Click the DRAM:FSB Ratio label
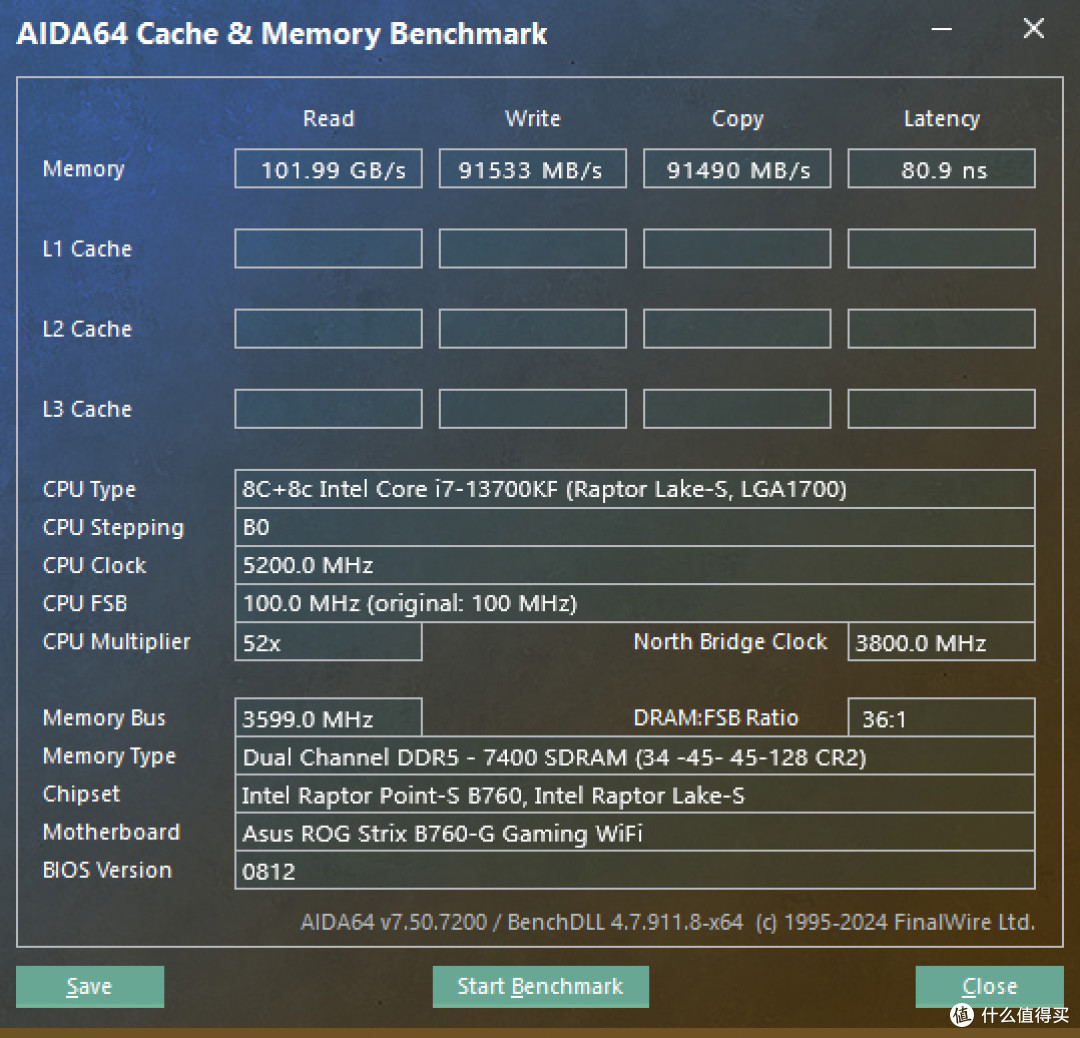Viewport: 1080px width, 1038px height. point(716,718)
